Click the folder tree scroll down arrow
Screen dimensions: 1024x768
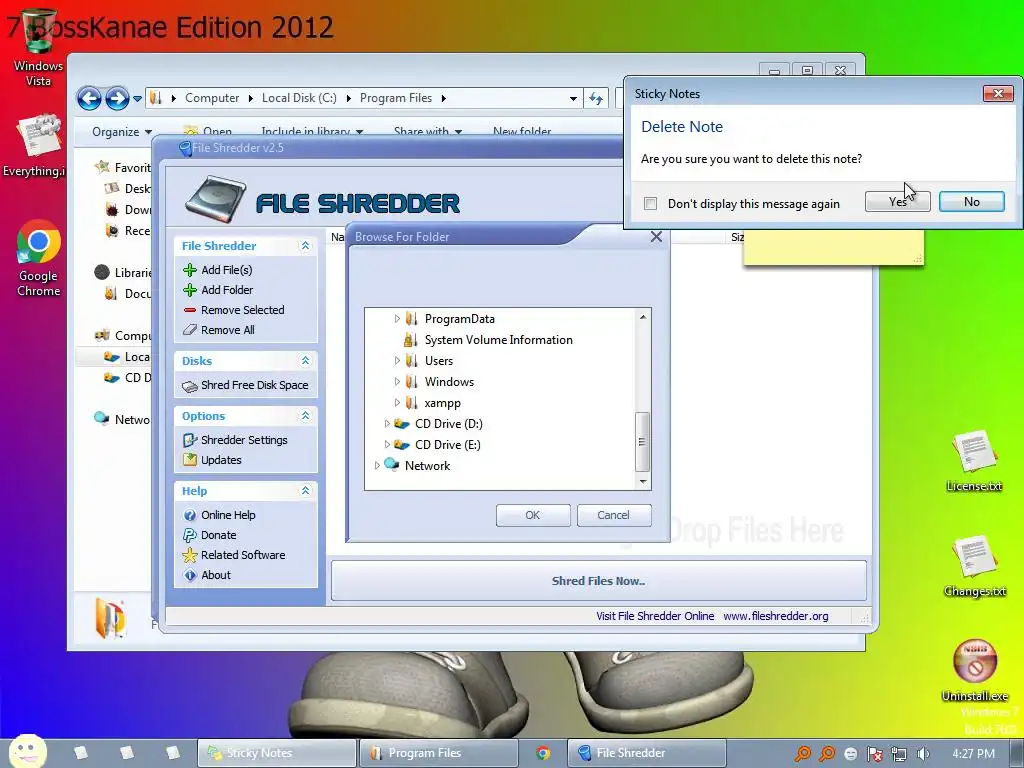tap(643, 482)
